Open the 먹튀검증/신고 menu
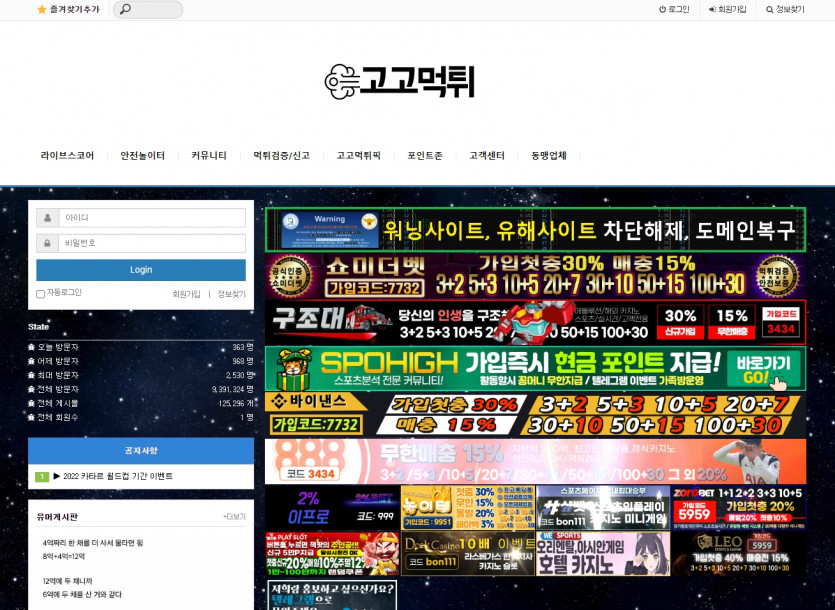The height and width of the screenshot is (610, 835). click(x=281, y=156)
